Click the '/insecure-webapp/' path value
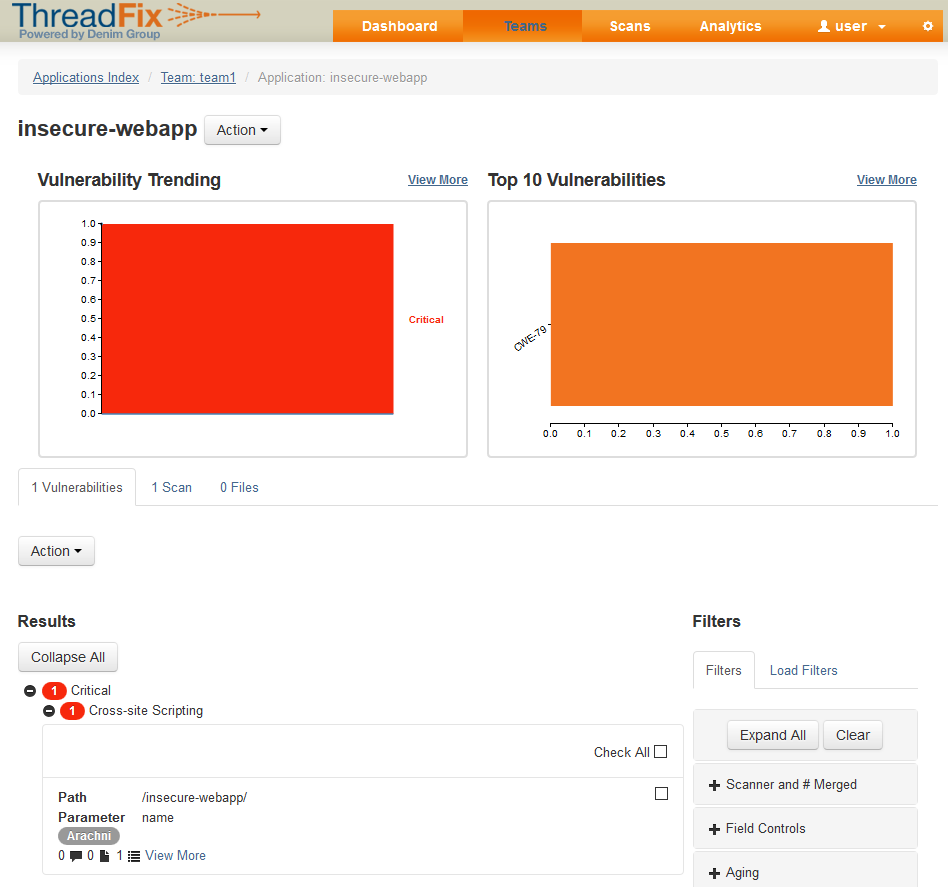This screenshot has width=948, height=887. [194, 798]
